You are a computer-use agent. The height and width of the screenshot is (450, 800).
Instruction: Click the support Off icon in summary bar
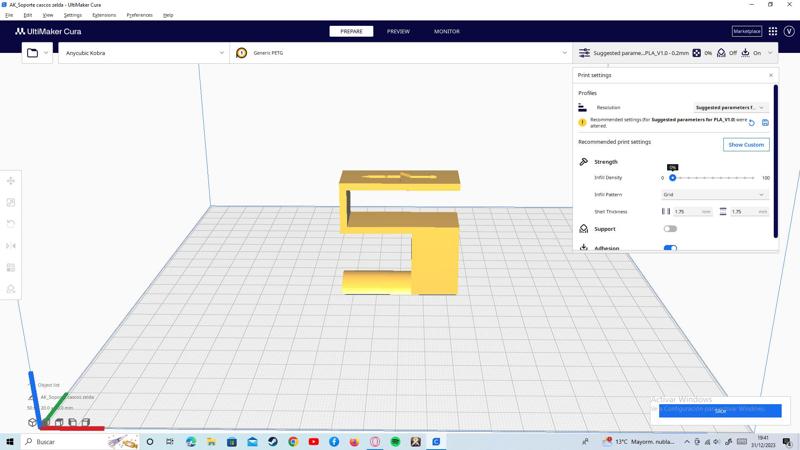tap(721, 53)
